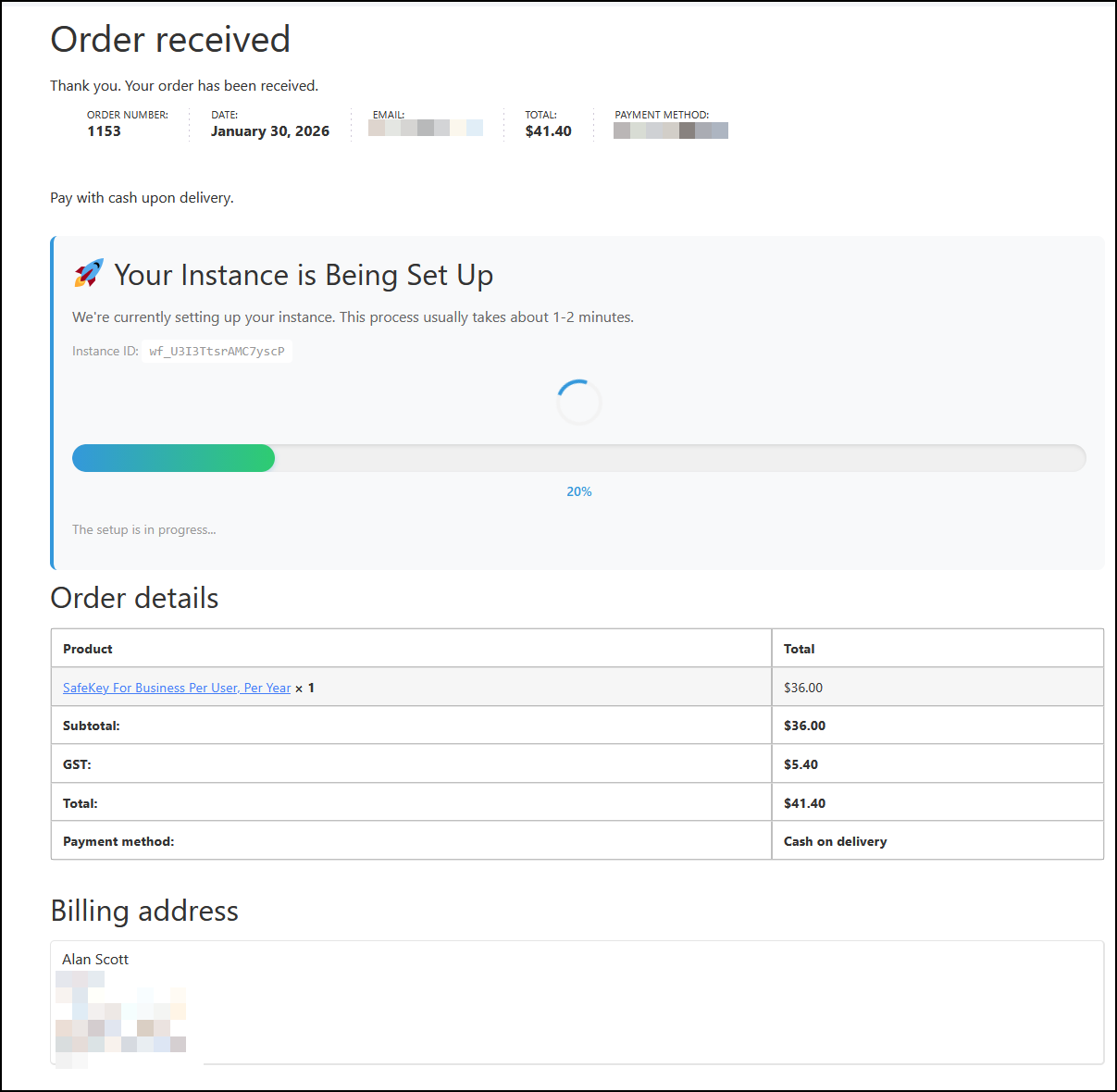This screenshot has height=1092, width=1117.
Task: Click the Product column header in the table
Action: (x=88, y=649)
